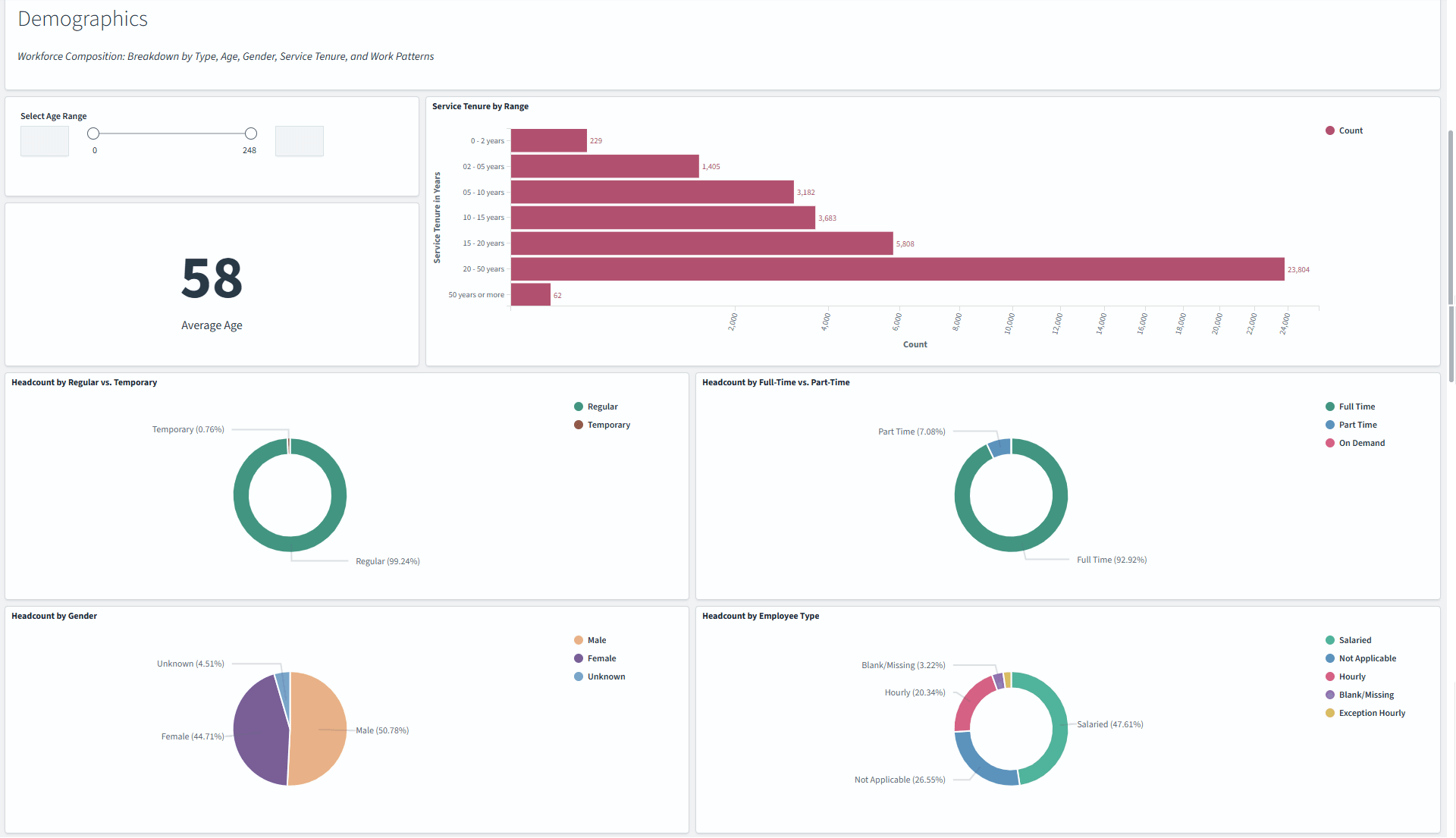Image resolution: width=1456 pixels, height=838 pixels.
Task: Click the minimum age input box
Action: click(44, 141)
